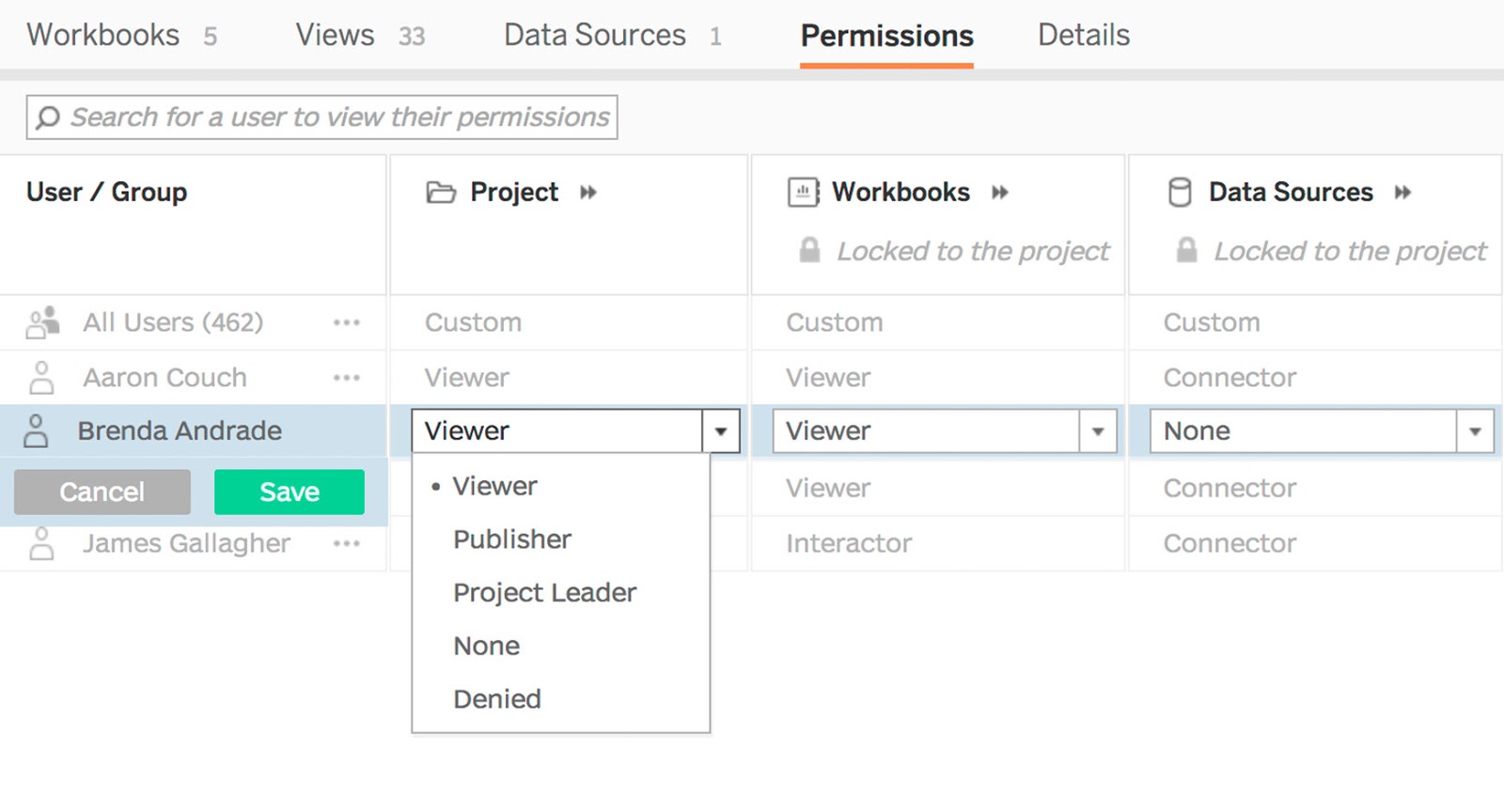Screen dimensions: 1504x812
Task: Select Project Leader from the dropdown list
Action: 543,592
